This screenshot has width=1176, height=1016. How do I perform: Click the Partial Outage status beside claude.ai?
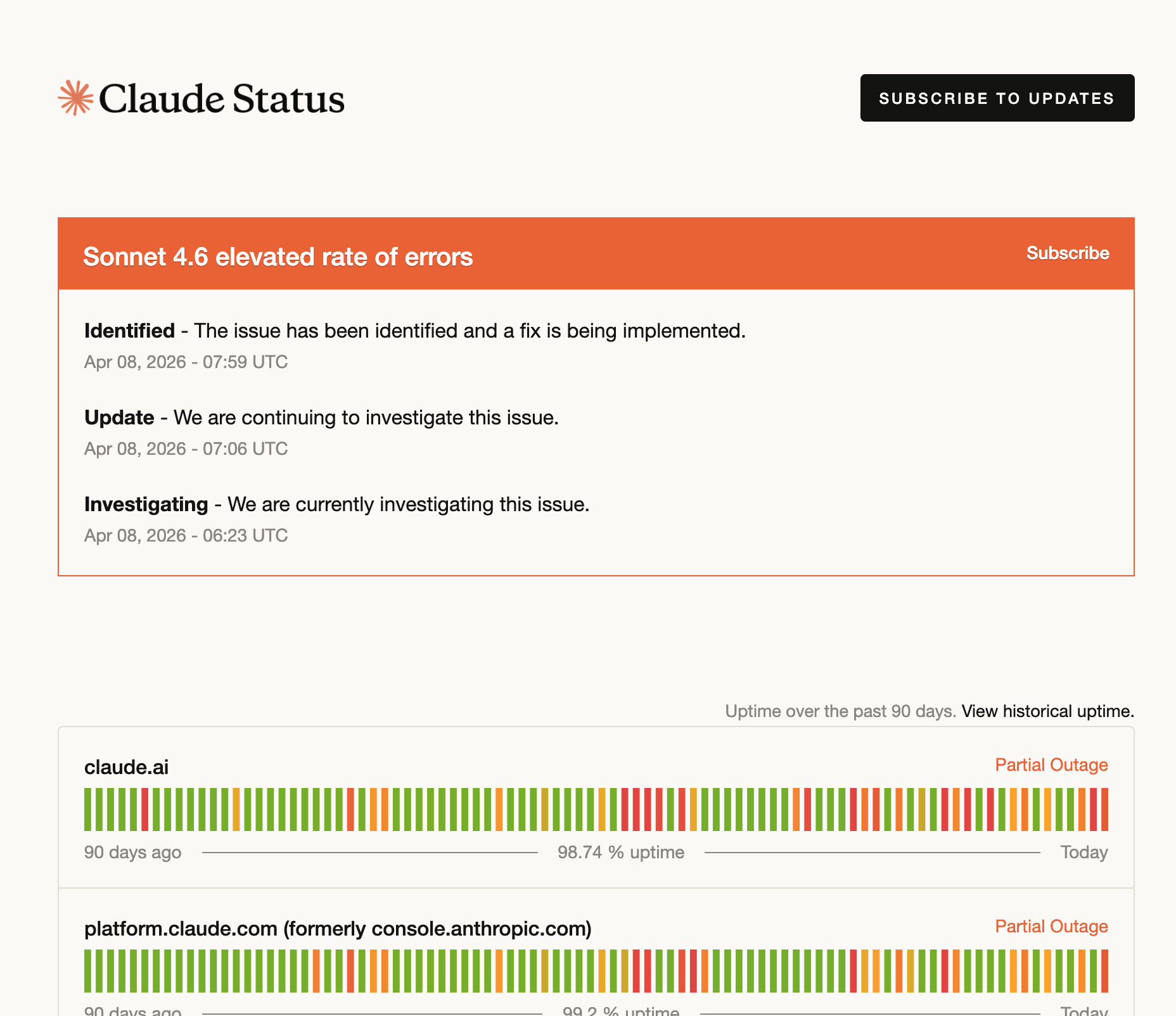1051,765
